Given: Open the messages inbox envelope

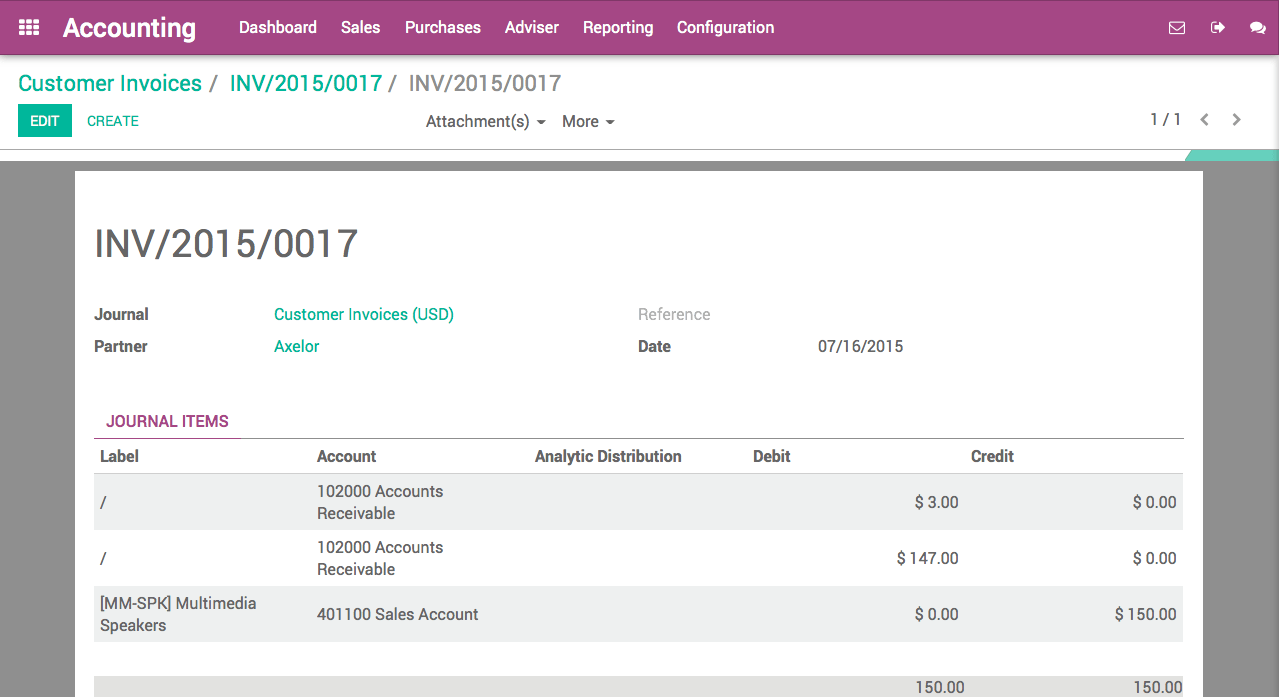Looking at the screenshot, I should tap(1176, 27).
